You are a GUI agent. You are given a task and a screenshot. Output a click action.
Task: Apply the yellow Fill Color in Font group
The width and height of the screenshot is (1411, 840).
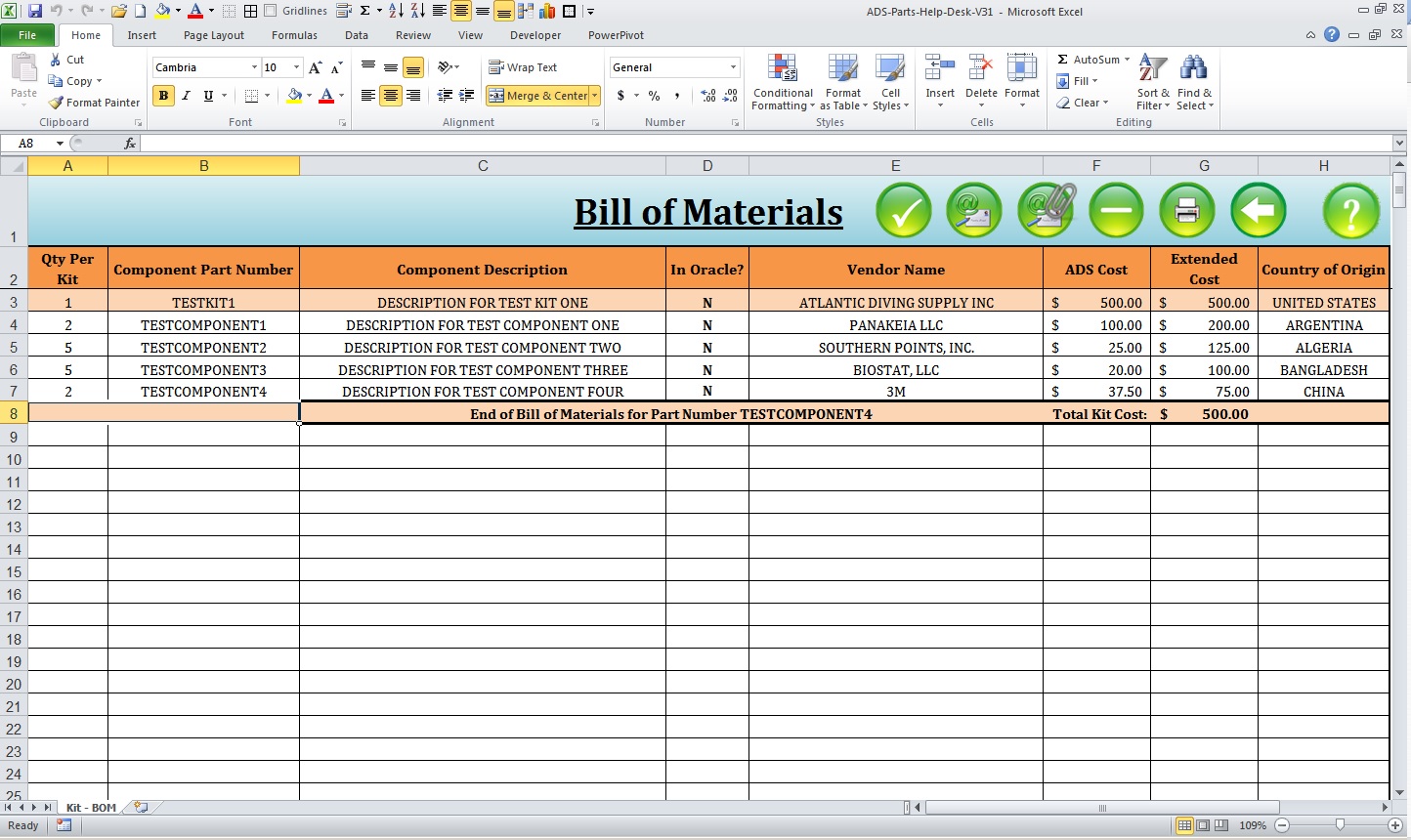tap(293, 96)
